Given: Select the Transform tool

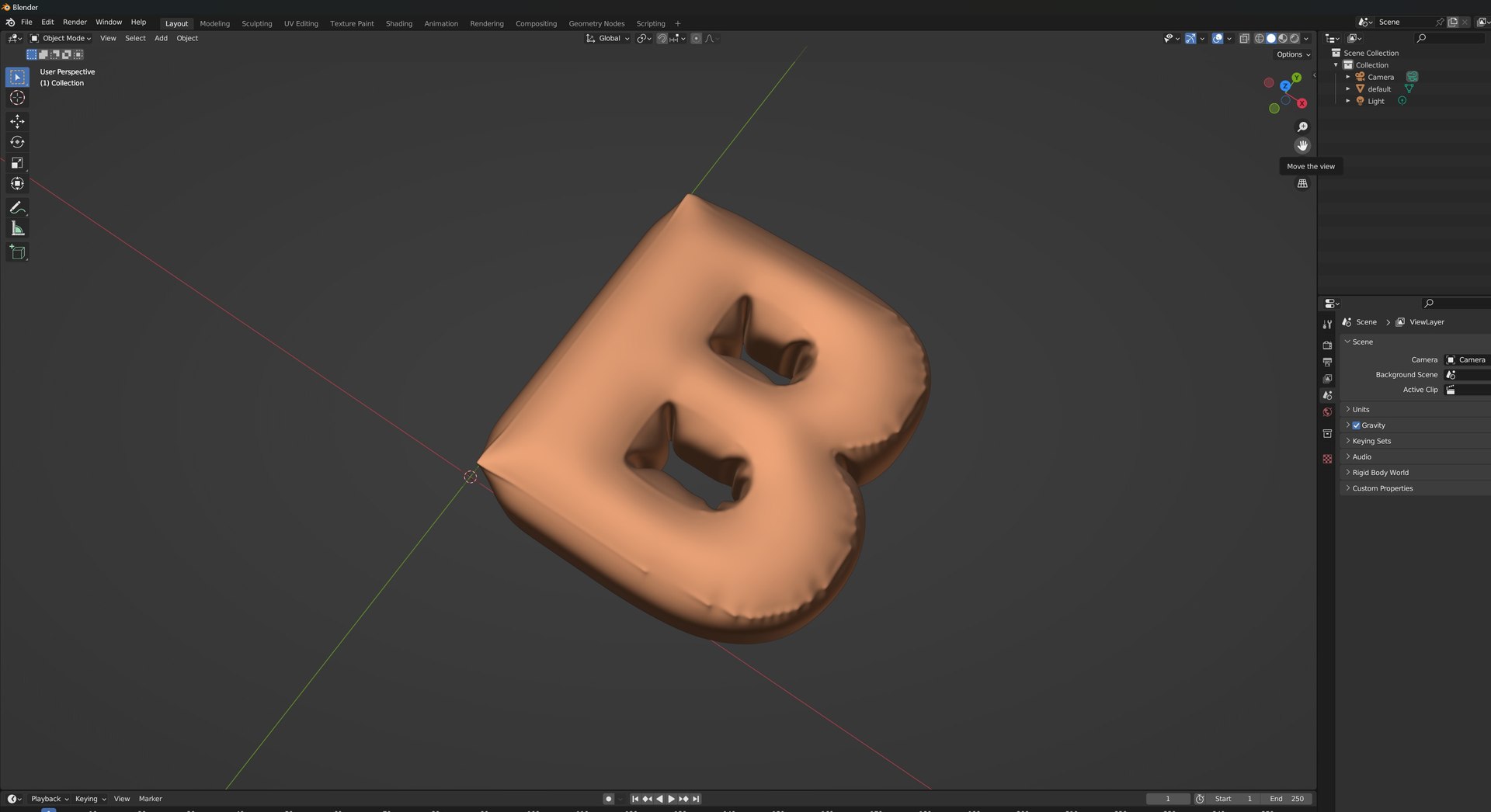Looking at the screenshot, I should click(x=17, y=184).
